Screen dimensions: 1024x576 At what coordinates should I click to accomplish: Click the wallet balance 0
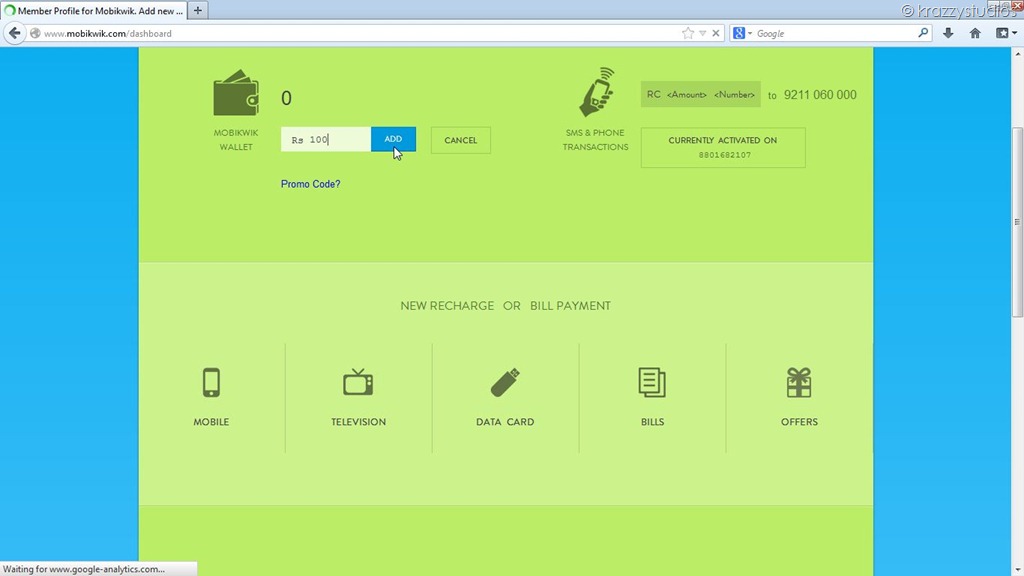[x=286, y=98]
